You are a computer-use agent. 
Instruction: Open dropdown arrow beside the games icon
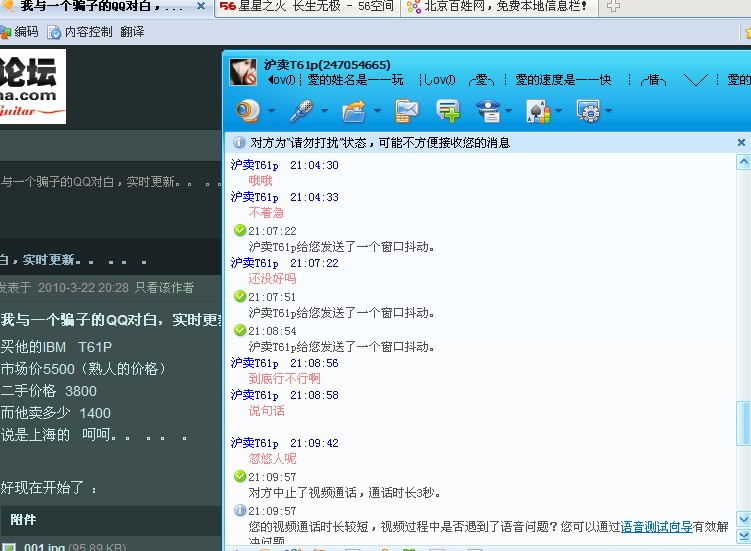(x=558, y=111)
